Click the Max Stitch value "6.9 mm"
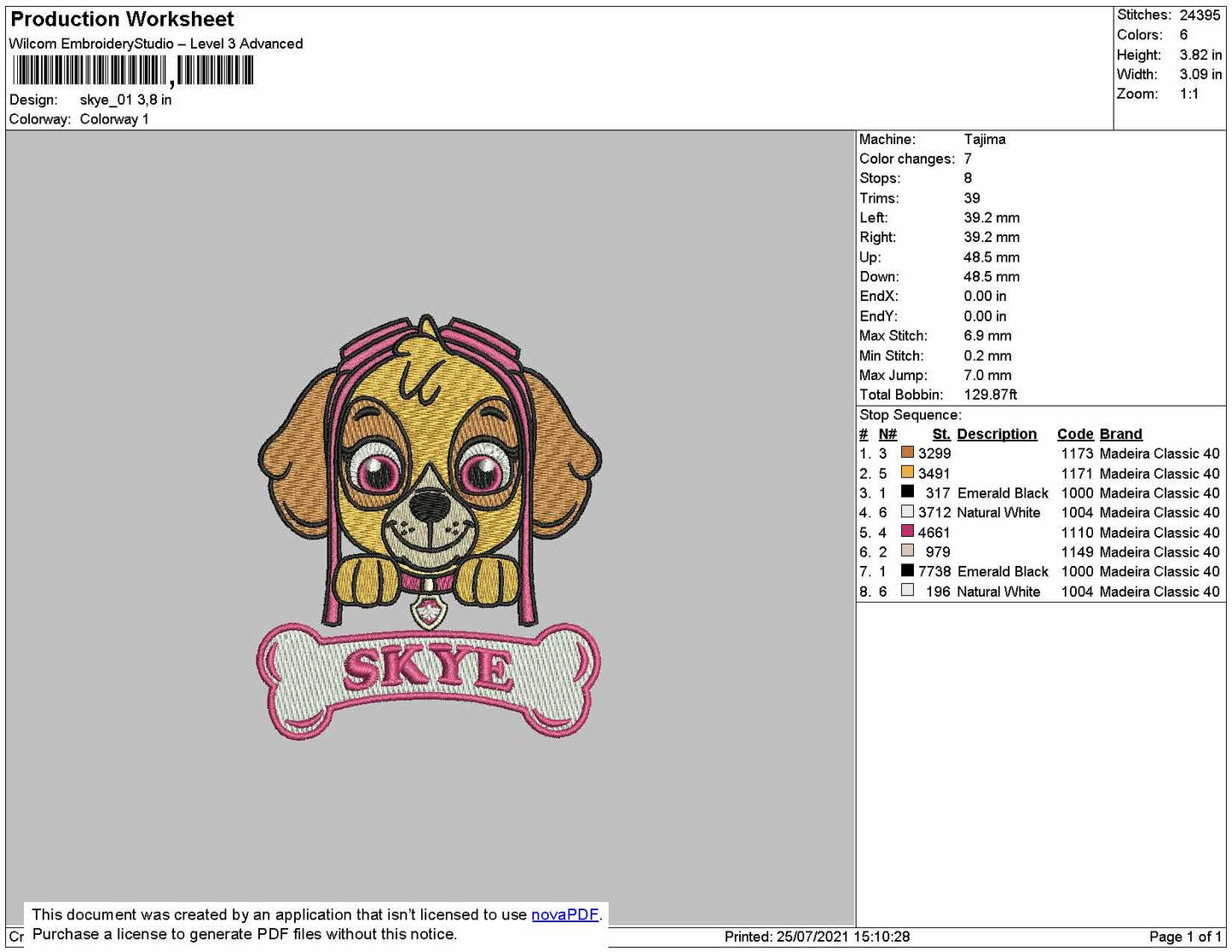 click(x=988, y=336)
